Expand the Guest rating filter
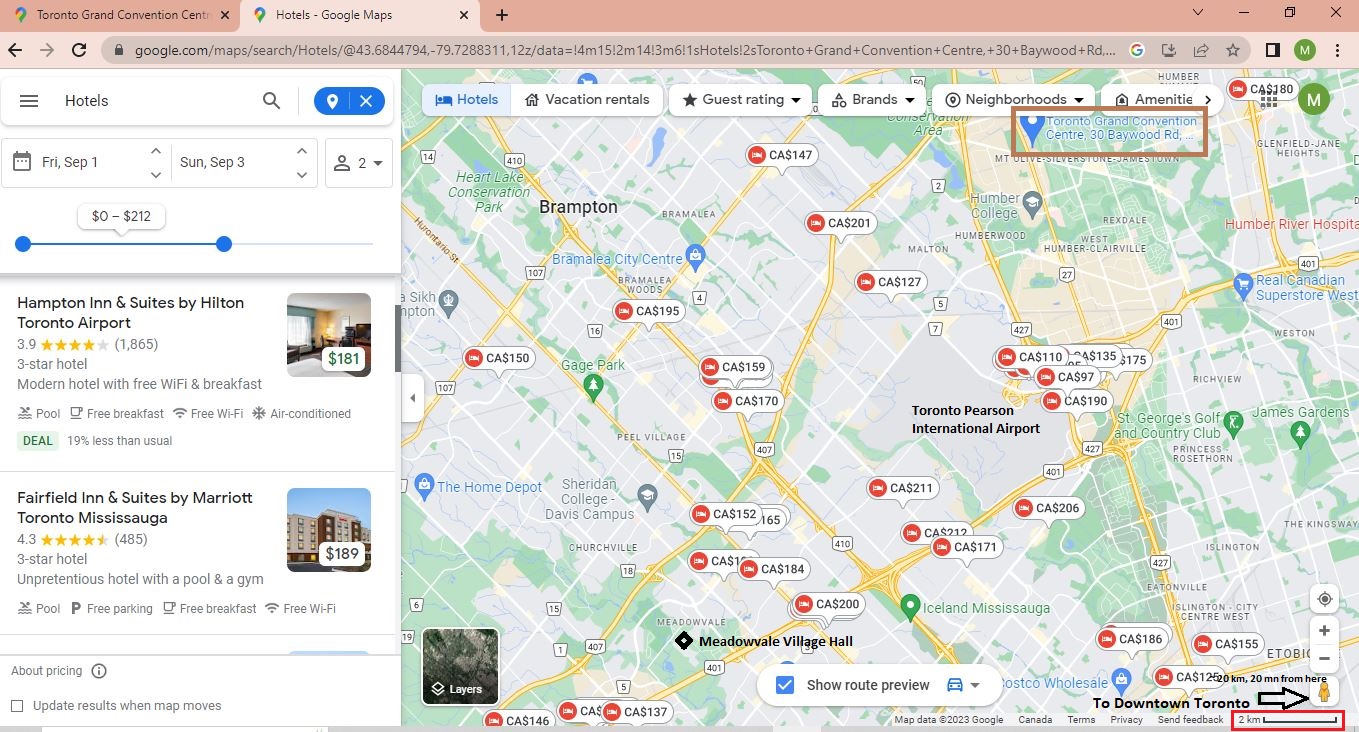The height and width of the screenshot is (732, 1359). [x=741, y=100]
